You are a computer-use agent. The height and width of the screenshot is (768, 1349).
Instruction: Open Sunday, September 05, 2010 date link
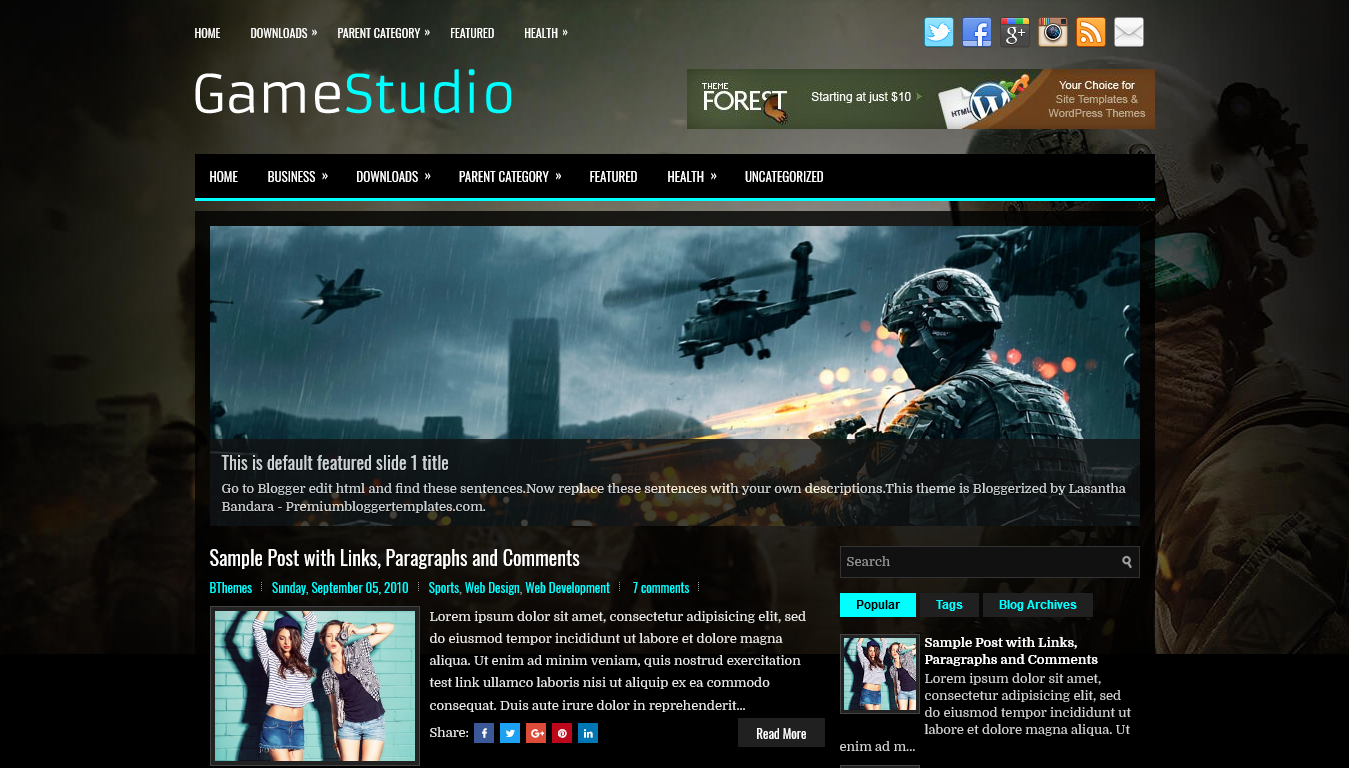[x=340, y=588]
